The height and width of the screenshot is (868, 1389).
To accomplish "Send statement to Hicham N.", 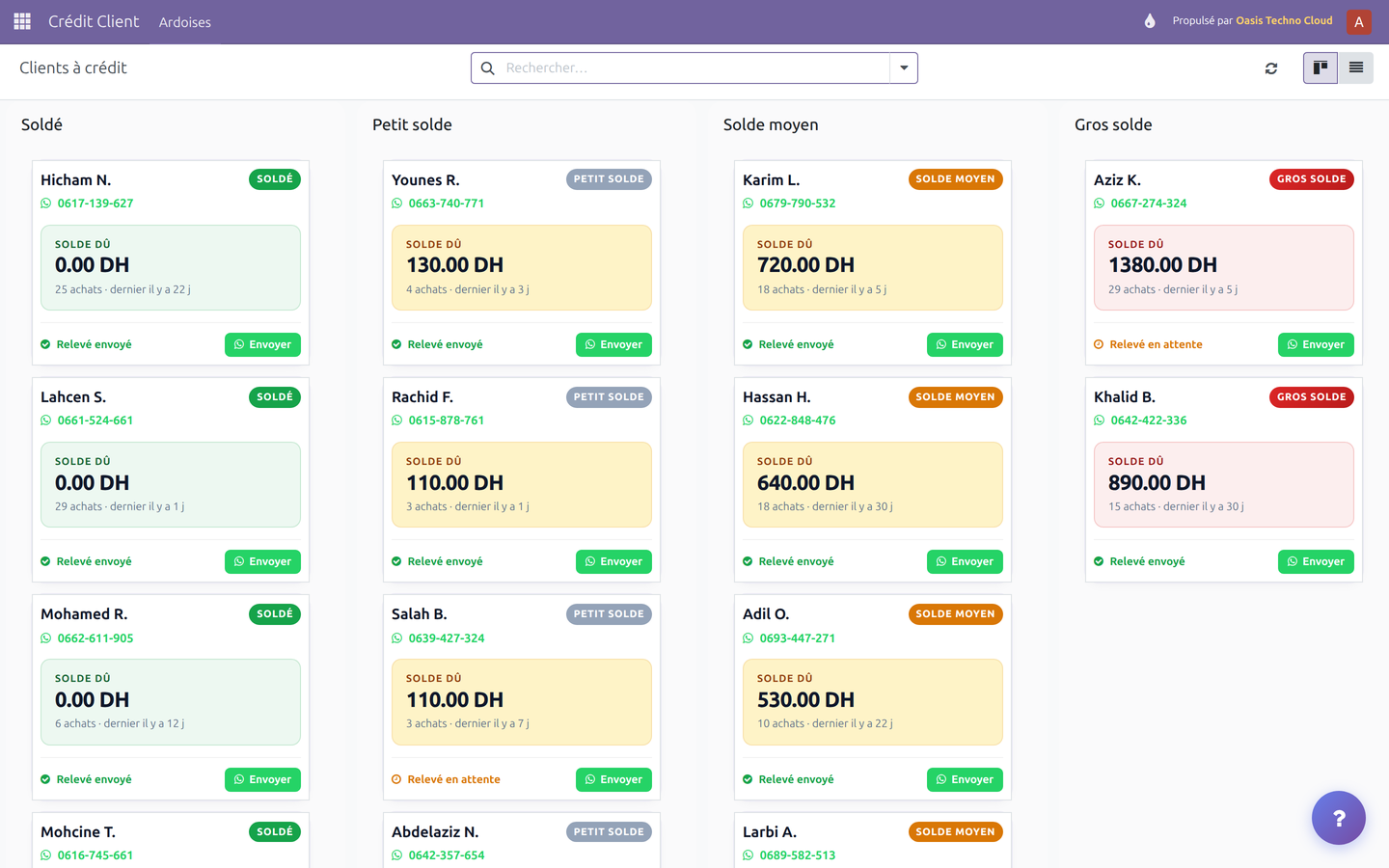I will tap(262, 344).
